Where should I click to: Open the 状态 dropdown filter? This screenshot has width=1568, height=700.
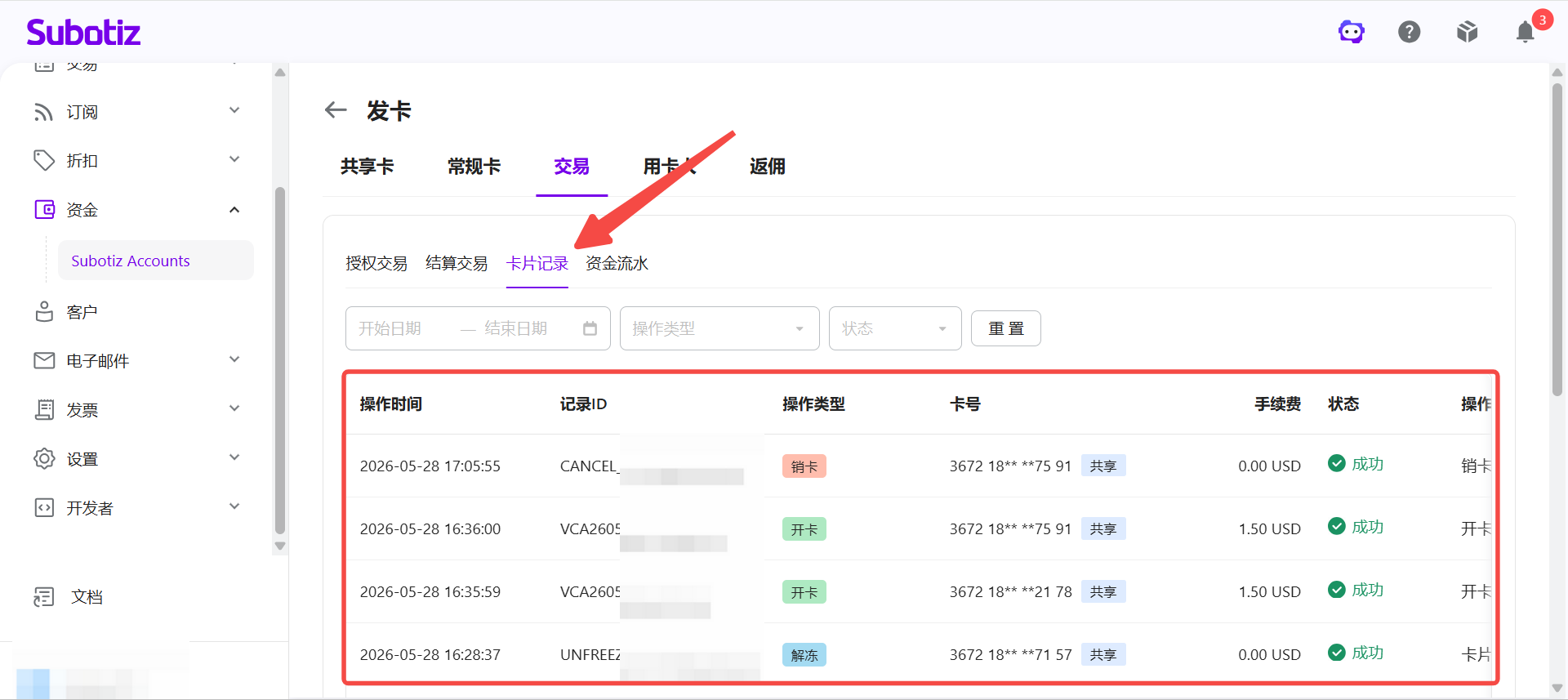(895, 328)
